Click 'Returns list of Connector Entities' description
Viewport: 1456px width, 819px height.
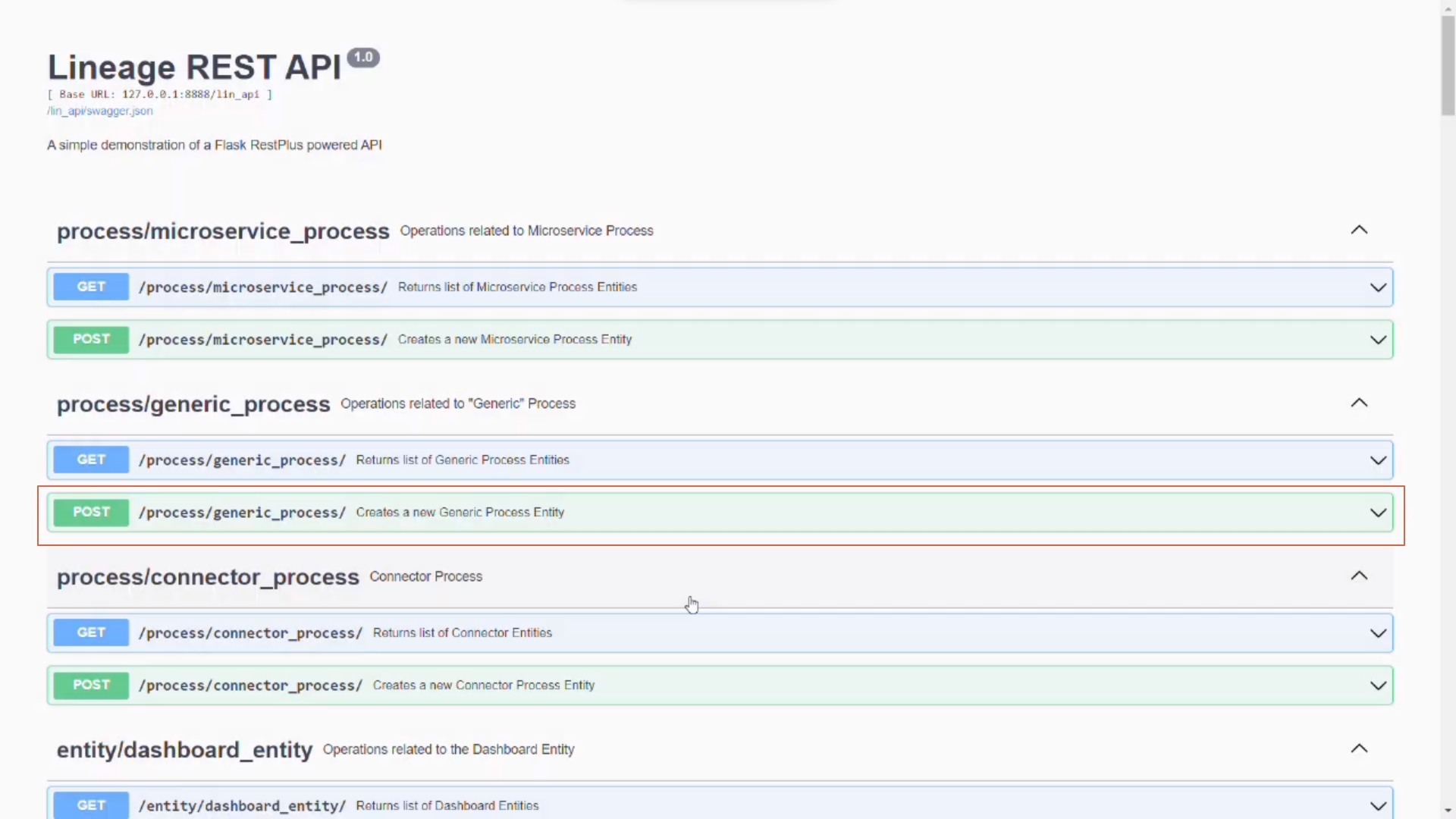463,633
